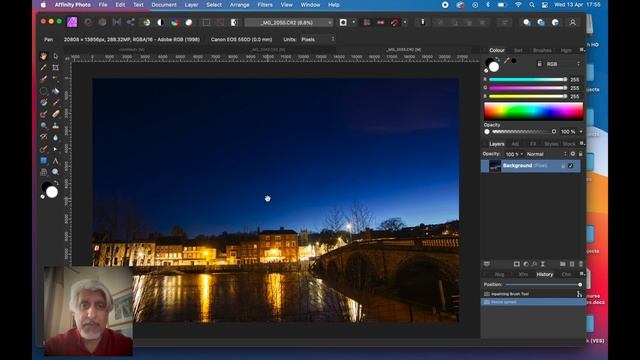This screenshot has width=640, height=360.
Task: Apply Auto Levels from toolbar
Action: pyautogui.click(x=147, y=22)
